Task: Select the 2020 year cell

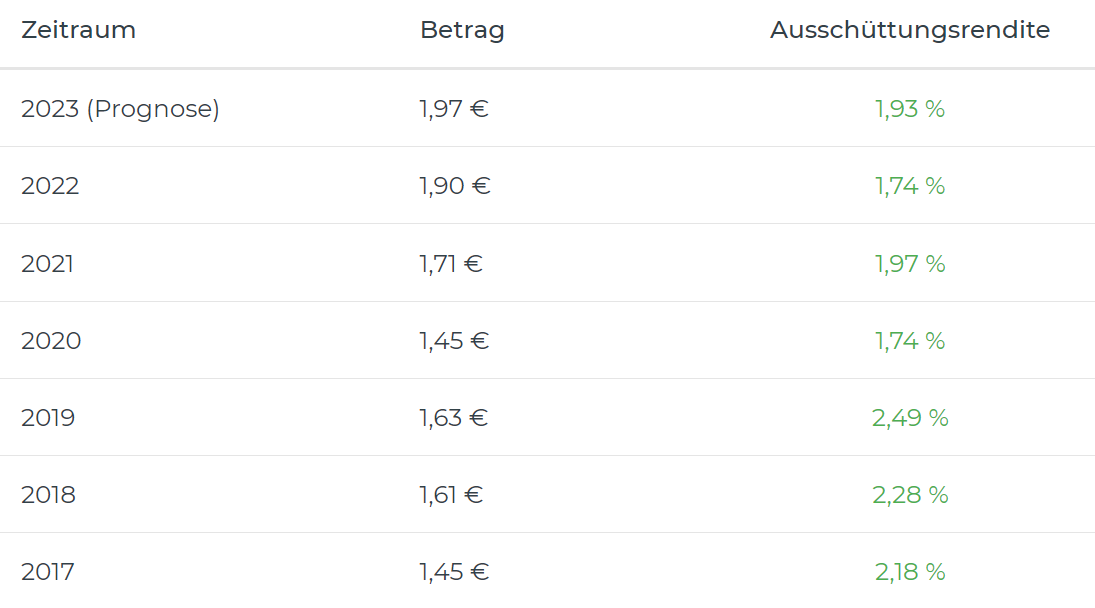Action: pos(51,341)
